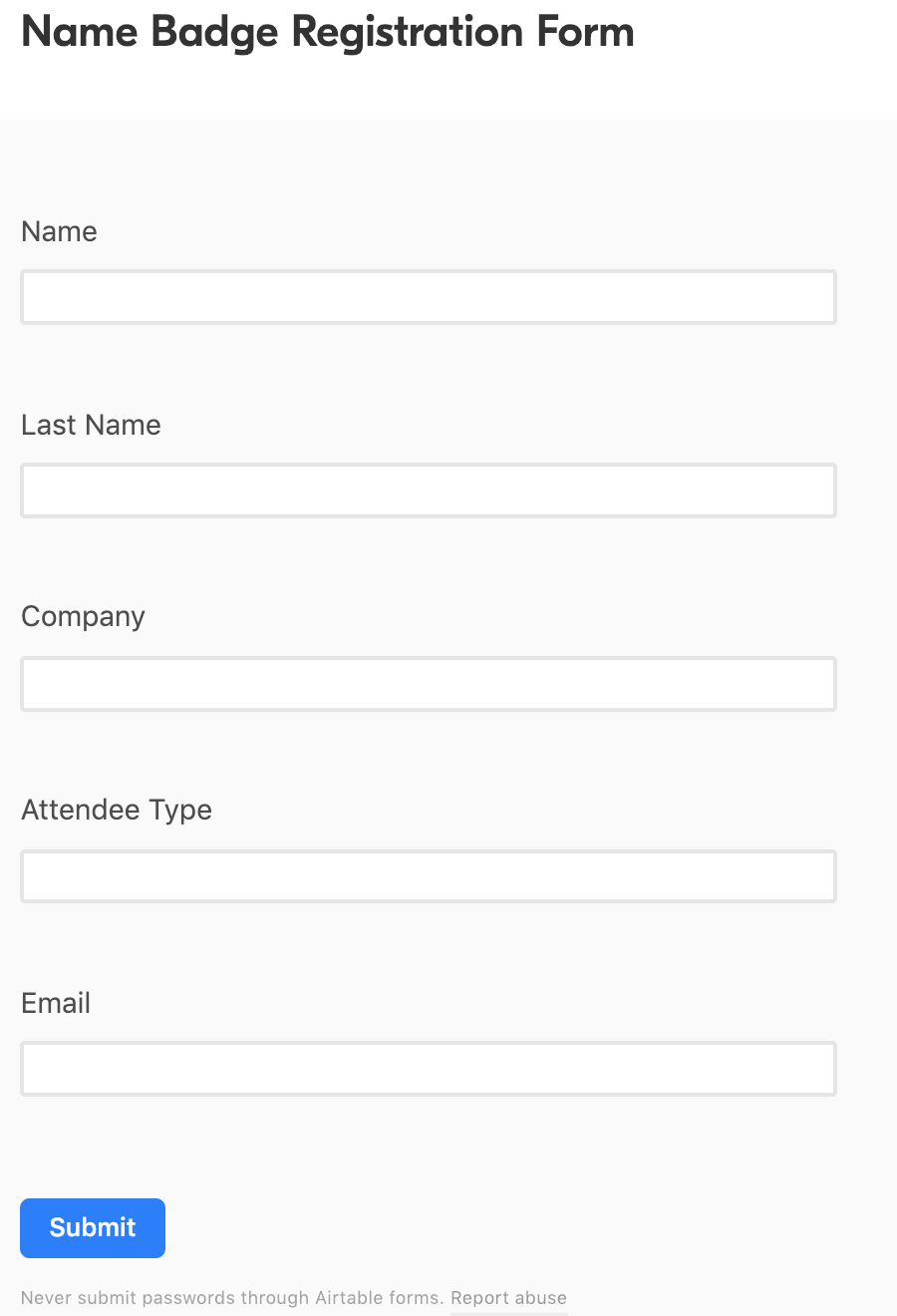Open the Report abuse link
897x1316 pixels.
tap(508, 1297)
